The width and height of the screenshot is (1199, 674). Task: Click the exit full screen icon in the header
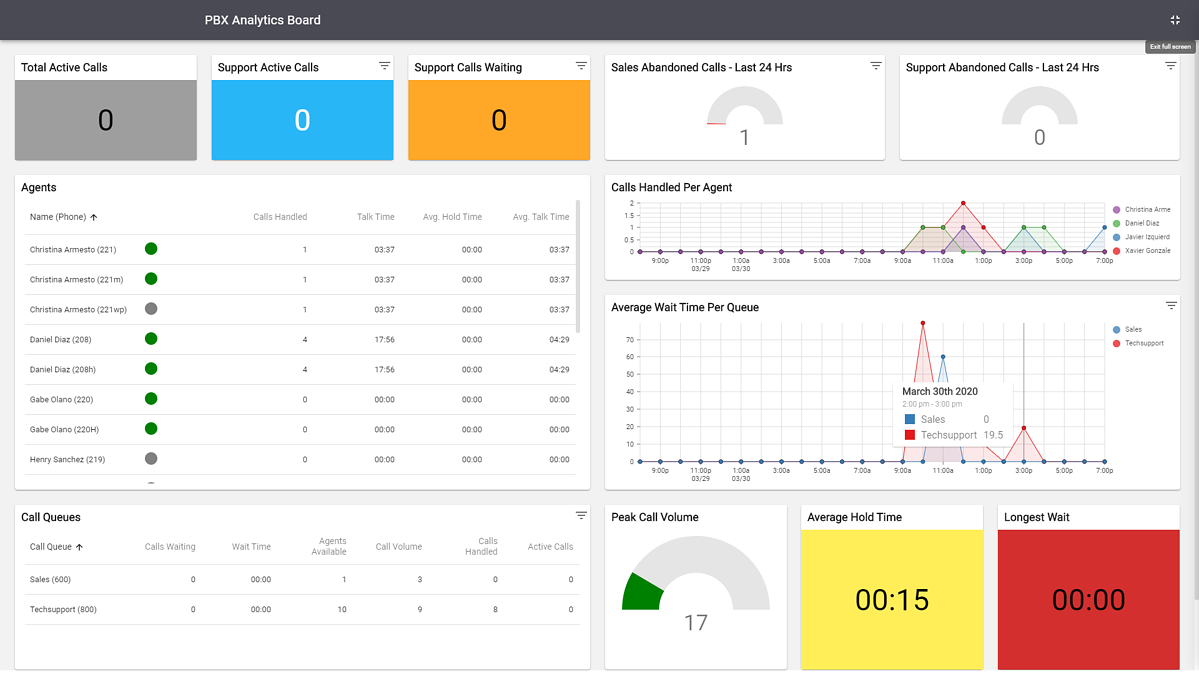1174,19
